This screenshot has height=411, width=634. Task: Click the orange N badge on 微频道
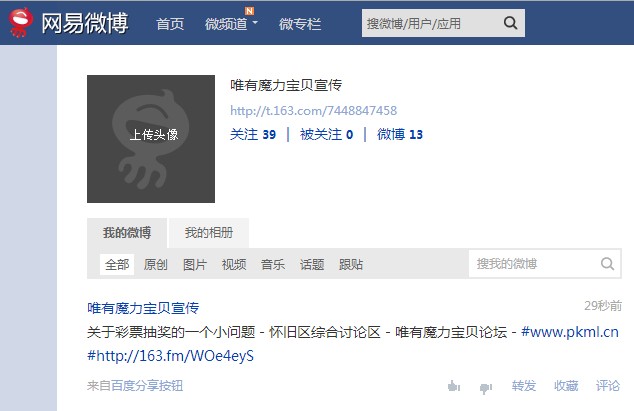click(x=249, y=11)
